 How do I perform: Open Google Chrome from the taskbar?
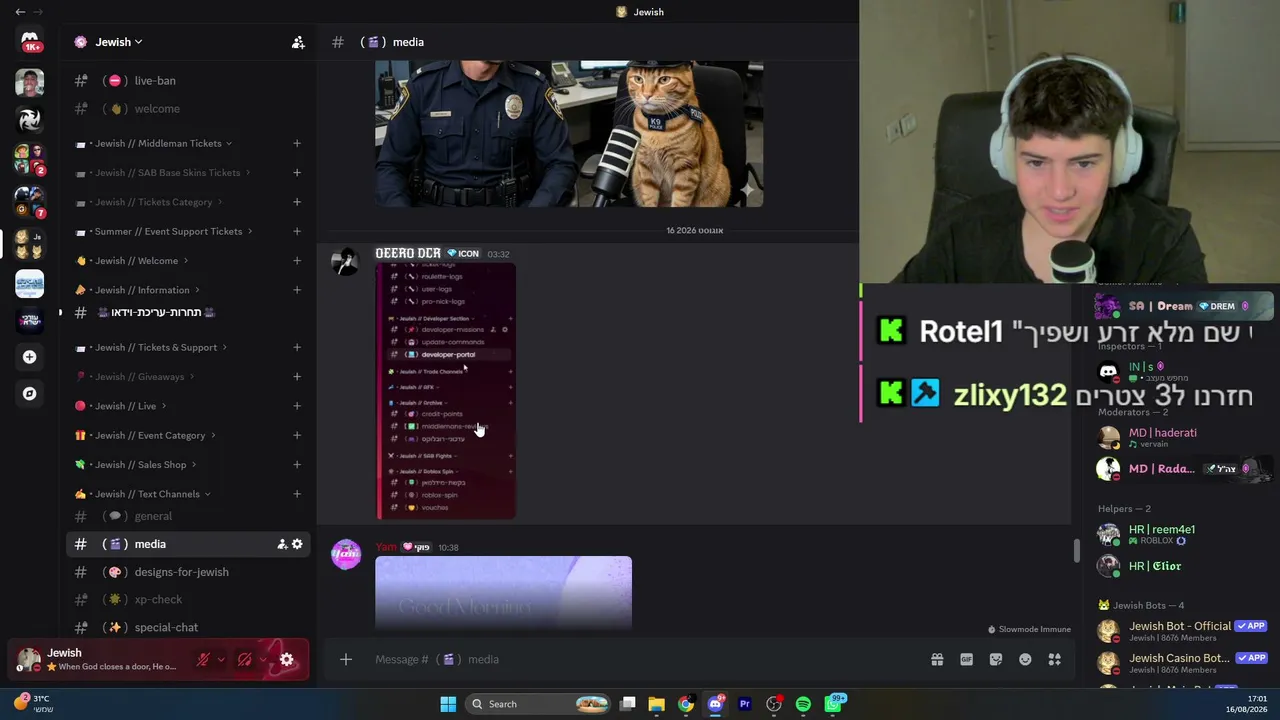coord(685,704)
